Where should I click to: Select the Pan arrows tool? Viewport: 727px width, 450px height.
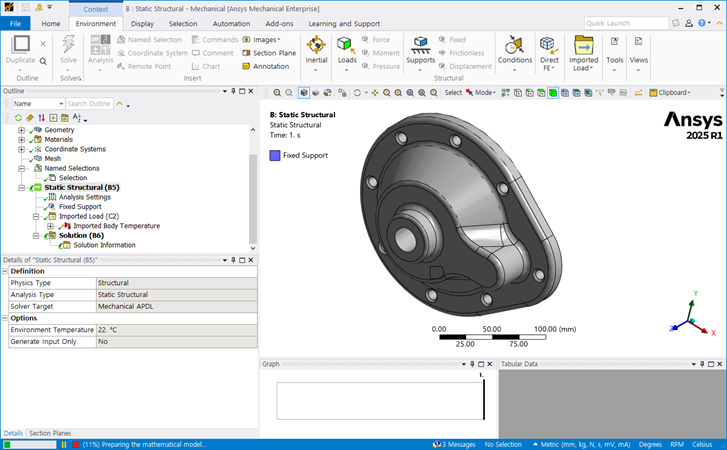(375, 93)
